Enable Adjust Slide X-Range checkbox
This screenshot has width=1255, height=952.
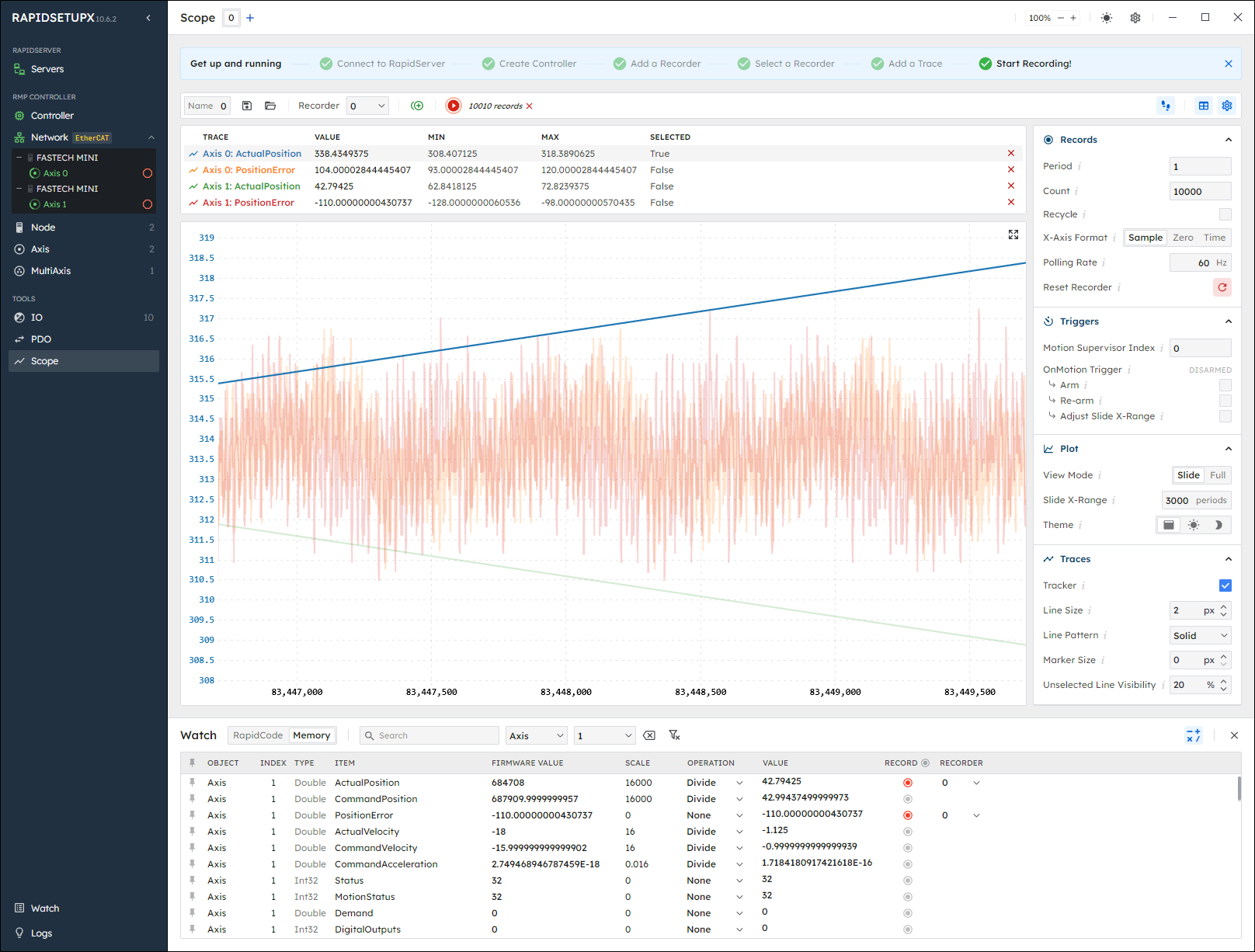point(1225,416)
